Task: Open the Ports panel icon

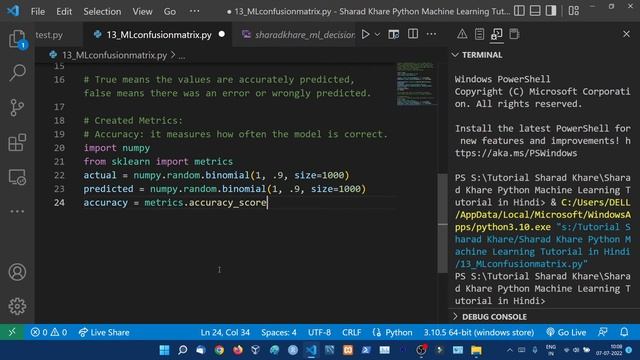Action: [x=514, y=34]
